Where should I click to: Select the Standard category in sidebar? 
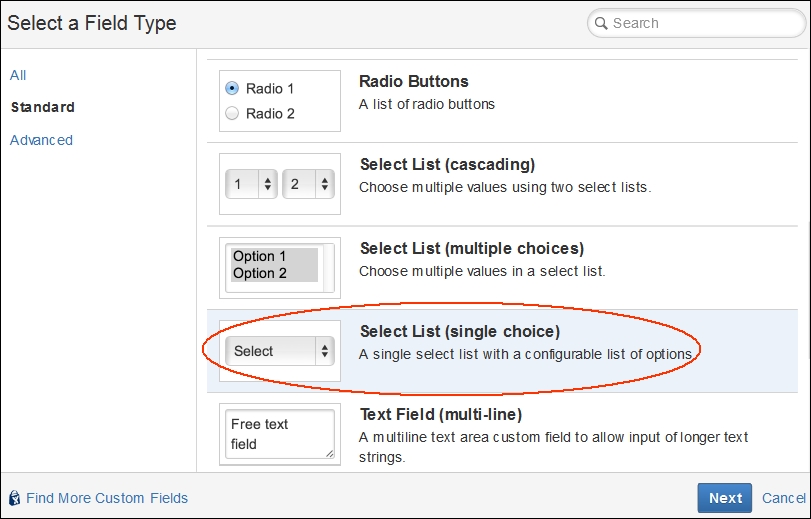pos(43,107)
